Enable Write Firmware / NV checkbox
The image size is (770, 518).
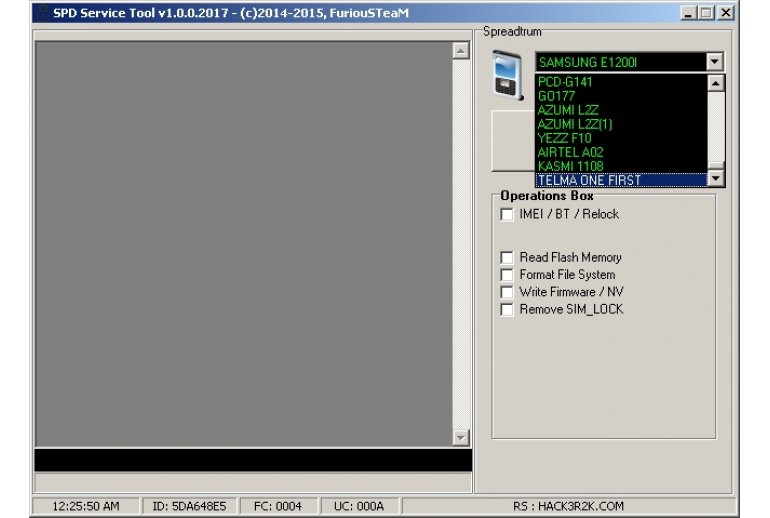pyautogui.click(x=507, y=292)
